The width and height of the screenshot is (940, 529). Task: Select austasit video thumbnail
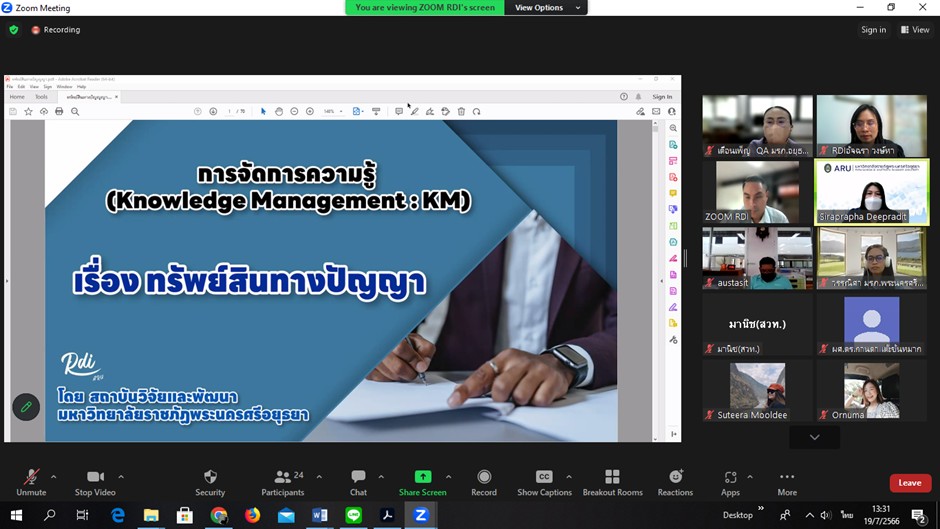click(x=757, y=258)
